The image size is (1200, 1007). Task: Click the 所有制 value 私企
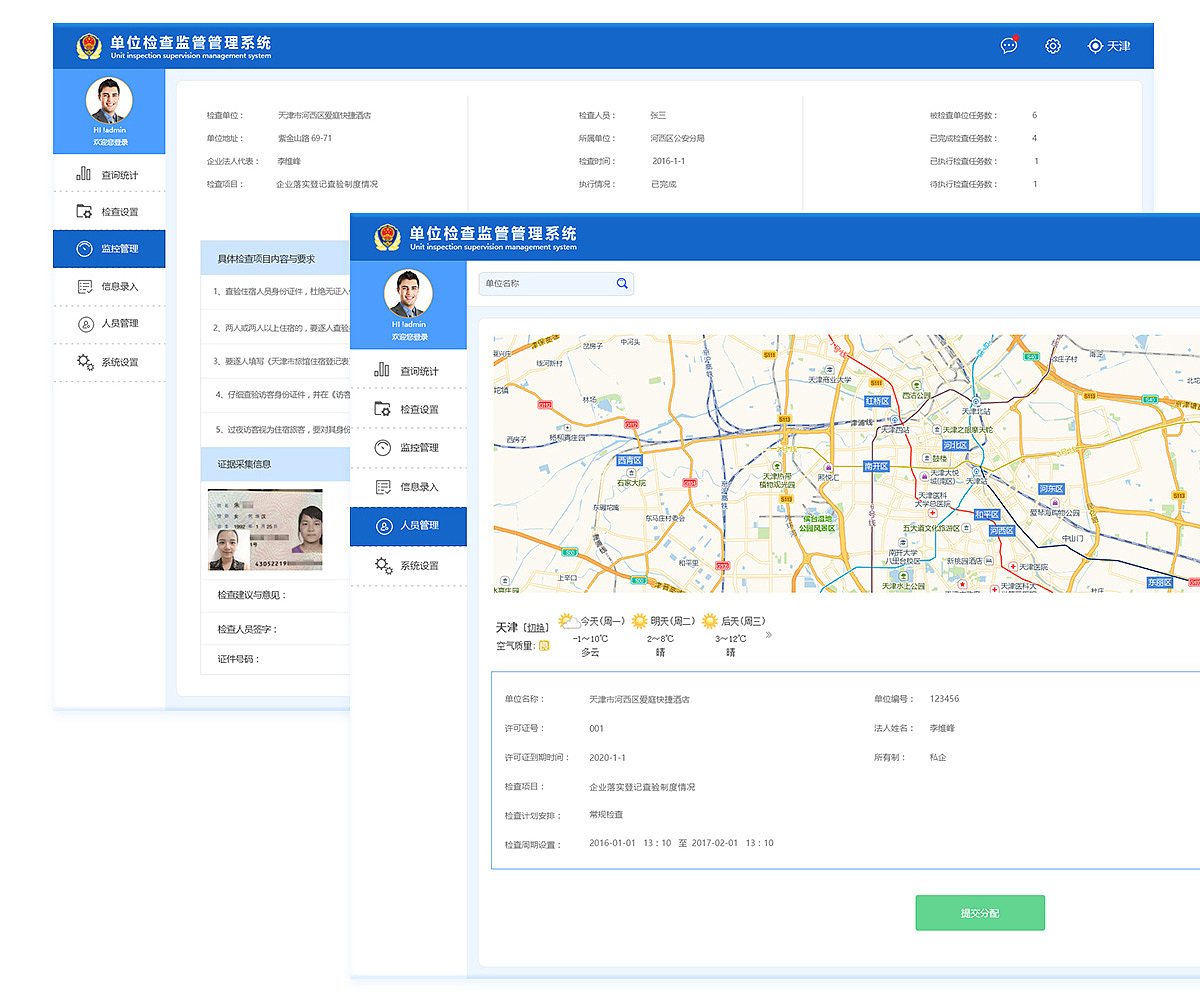(x=938, y=757)
